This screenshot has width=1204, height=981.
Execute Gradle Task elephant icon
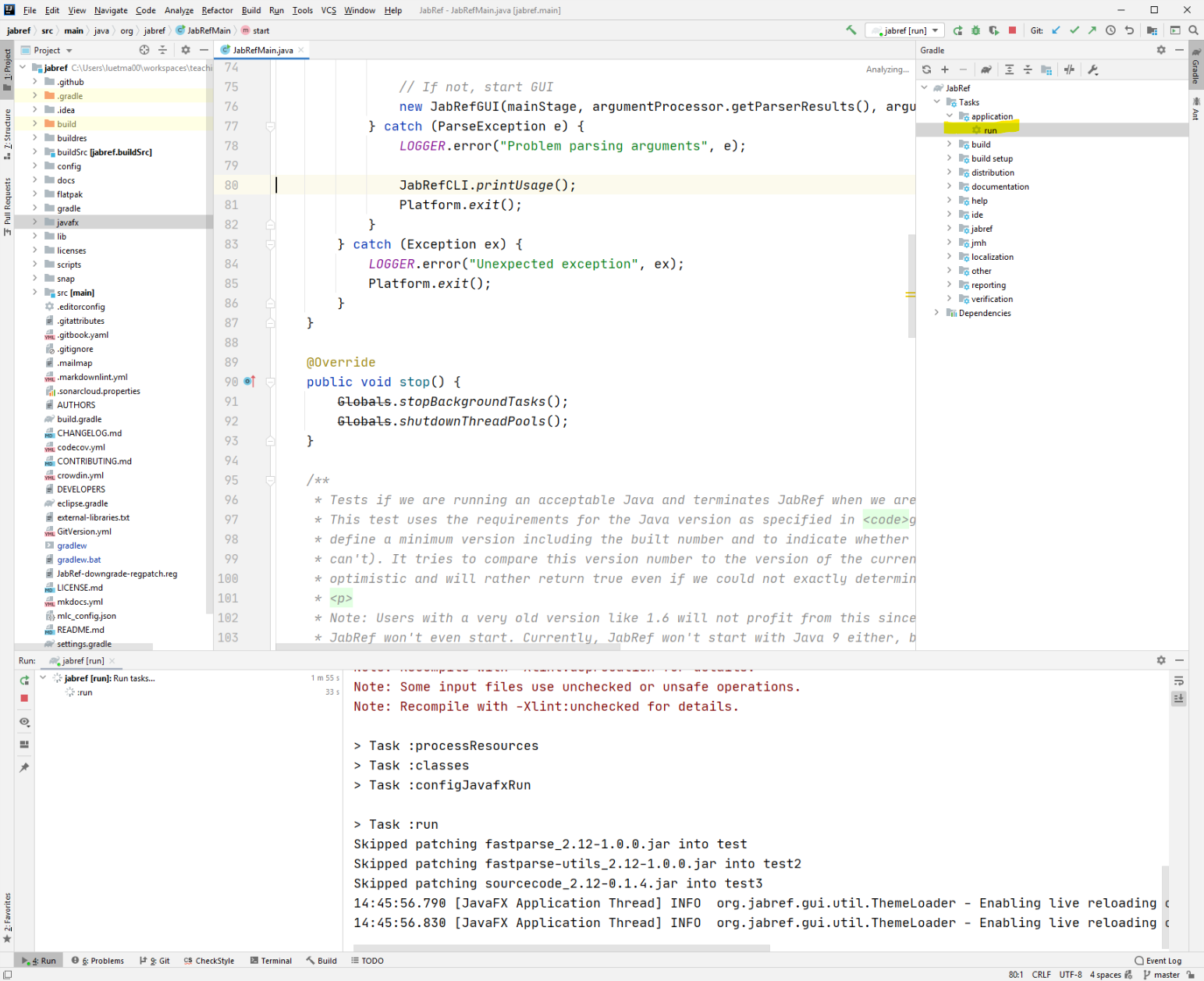(986, 69)
